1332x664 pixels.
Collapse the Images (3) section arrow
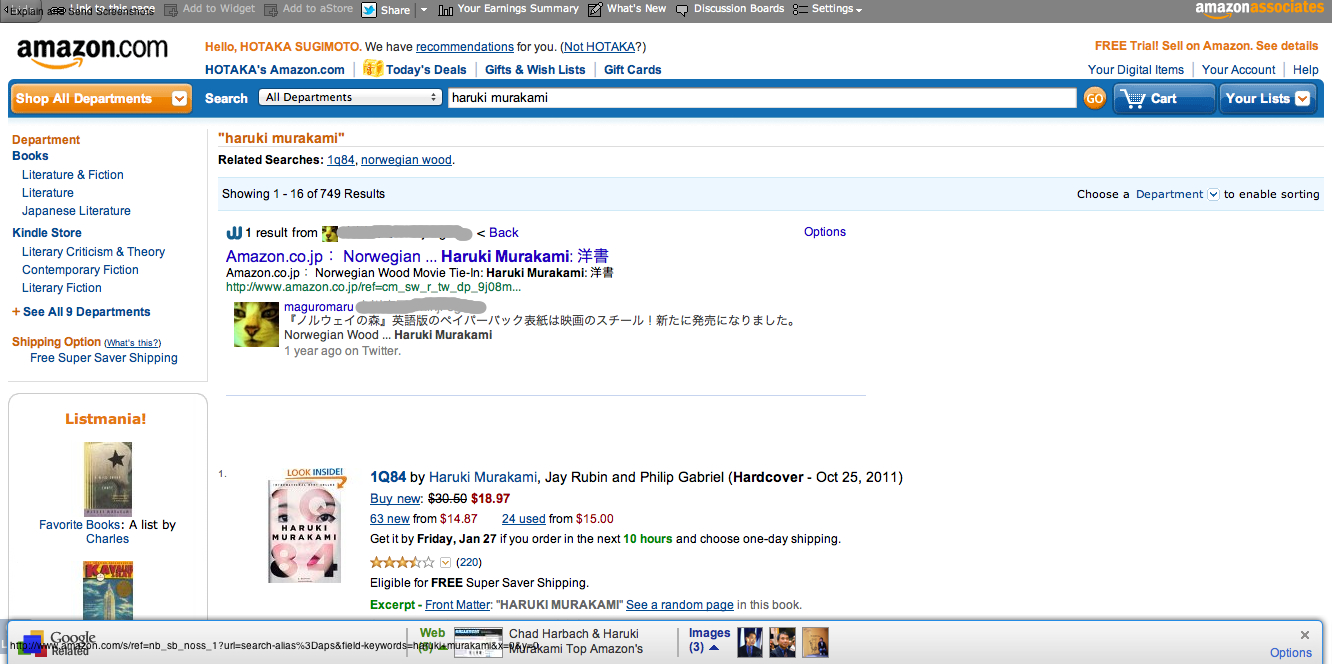714,648
